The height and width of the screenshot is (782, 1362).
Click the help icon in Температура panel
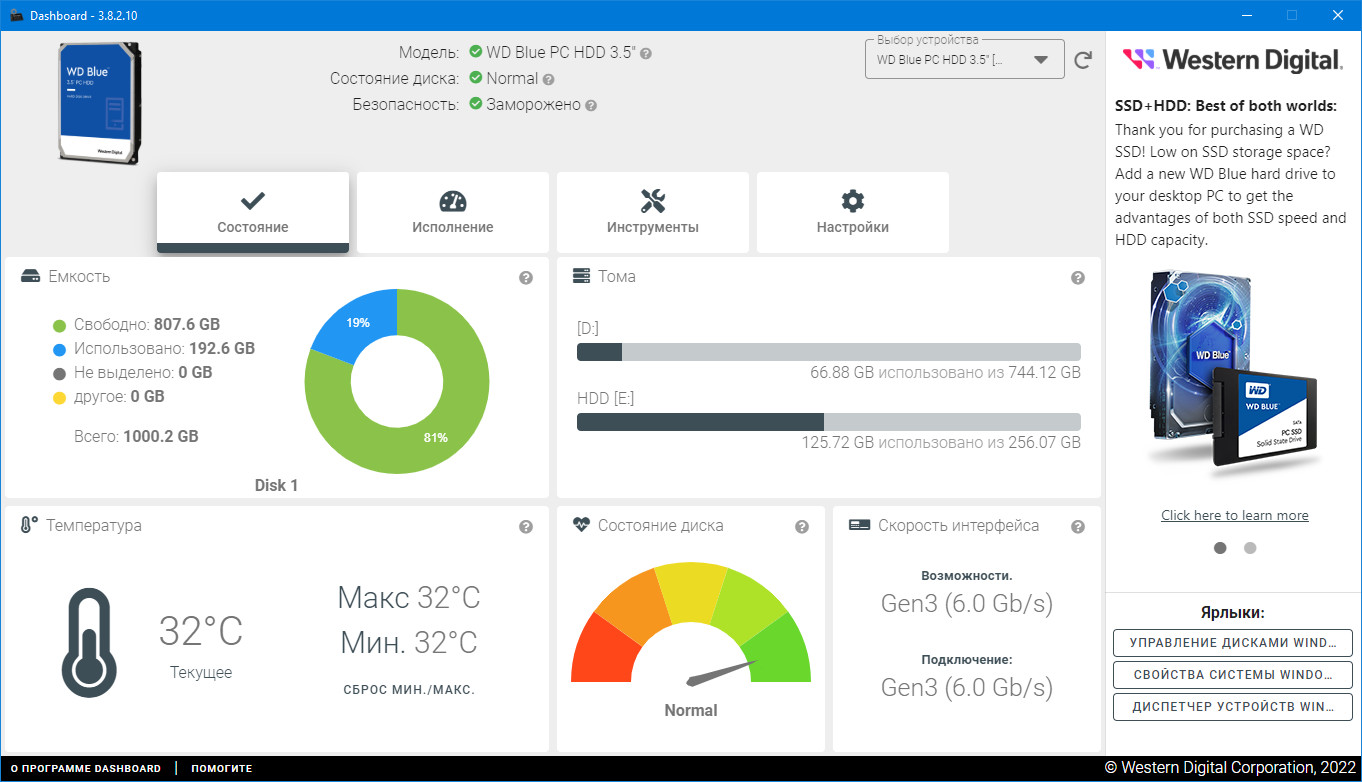[526, 527]
